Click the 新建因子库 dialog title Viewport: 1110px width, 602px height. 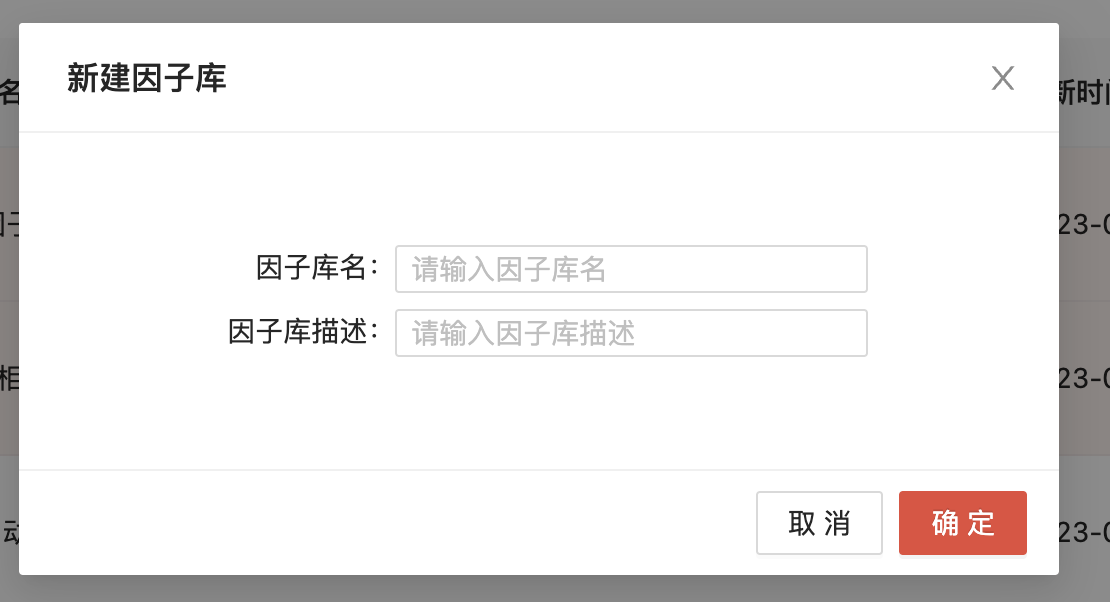pyautogui.click(x=147, y=78)
